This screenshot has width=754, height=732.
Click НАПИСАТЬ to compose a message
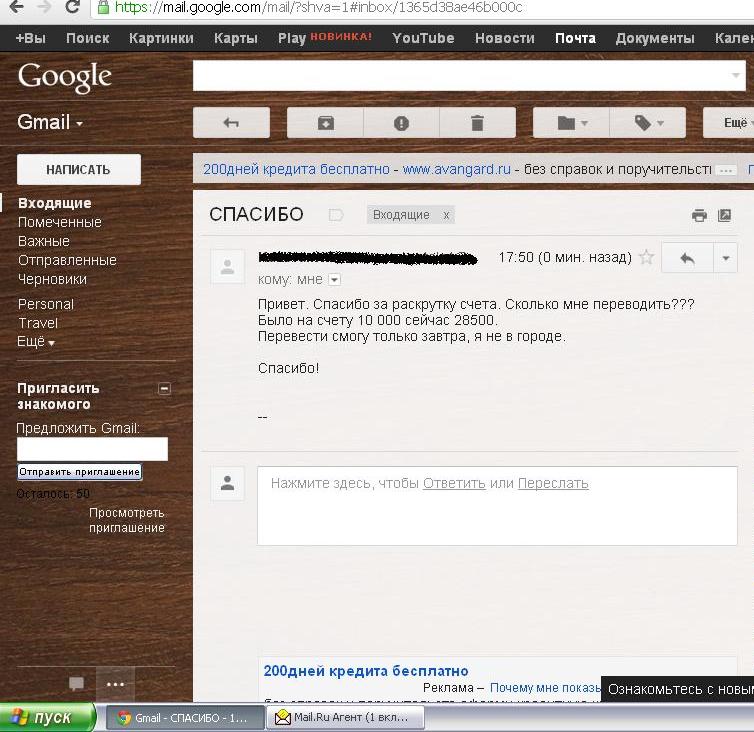(79, 169)
